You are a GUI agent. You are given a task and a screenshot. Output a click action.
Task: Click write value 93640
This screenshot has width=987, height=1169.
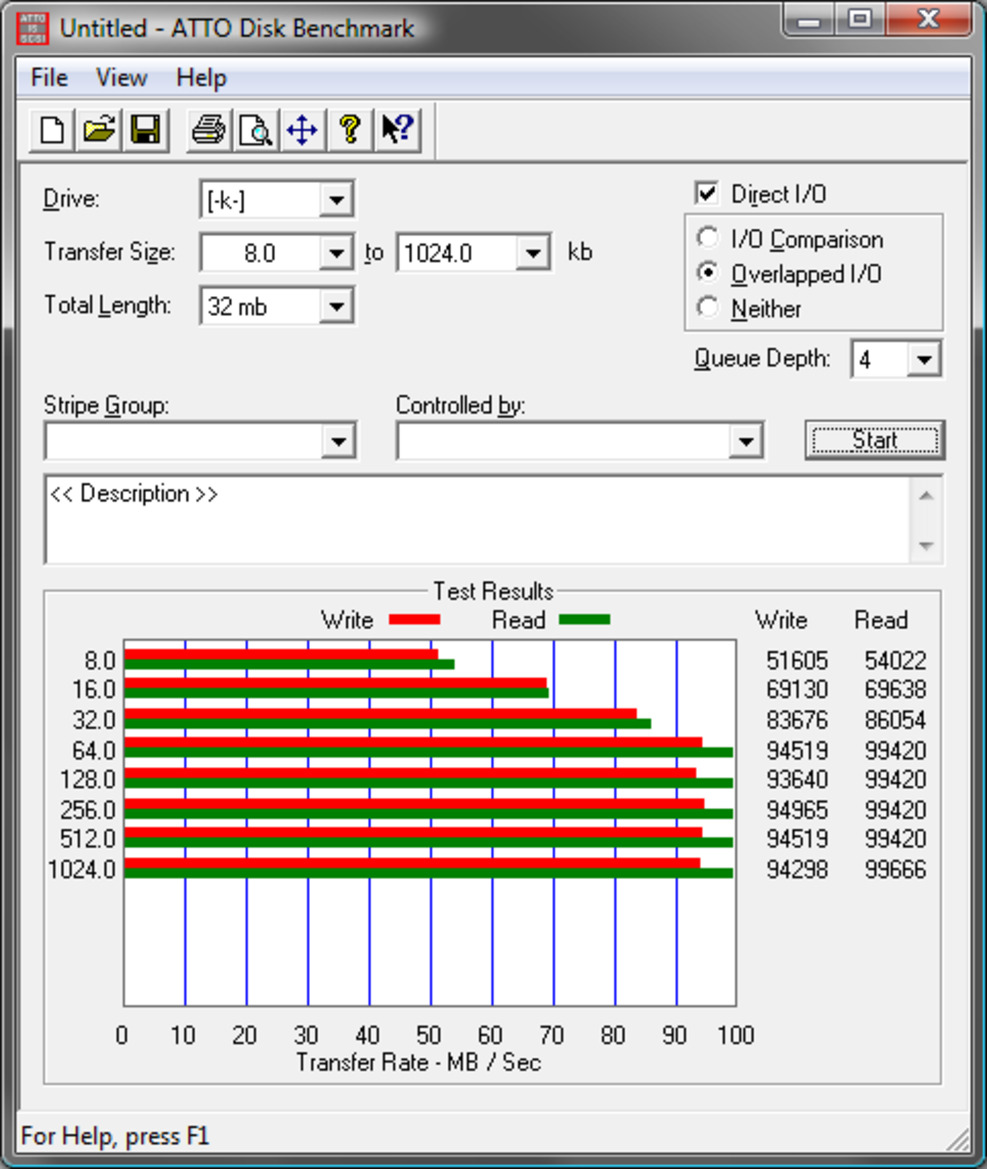click(x=797, y=780)
